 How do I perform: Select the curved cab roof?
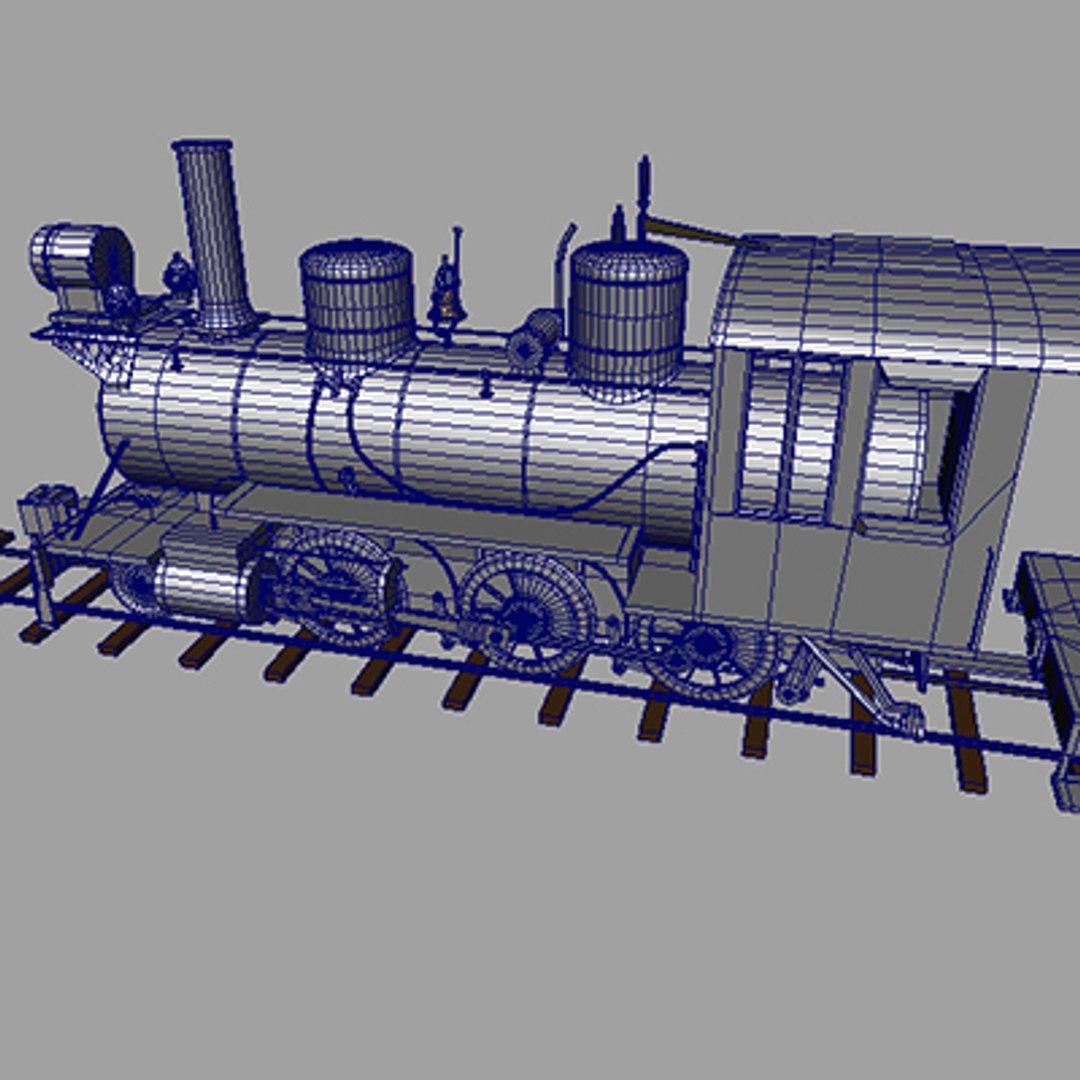tap(895, 300)
